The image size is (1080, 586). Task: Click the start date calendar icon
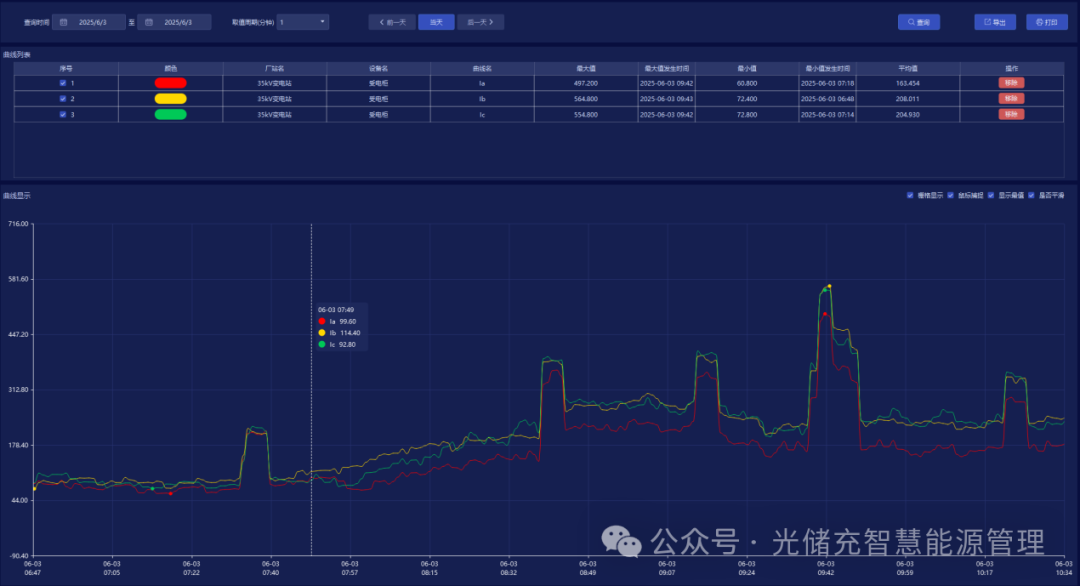(x=63, y=23)
